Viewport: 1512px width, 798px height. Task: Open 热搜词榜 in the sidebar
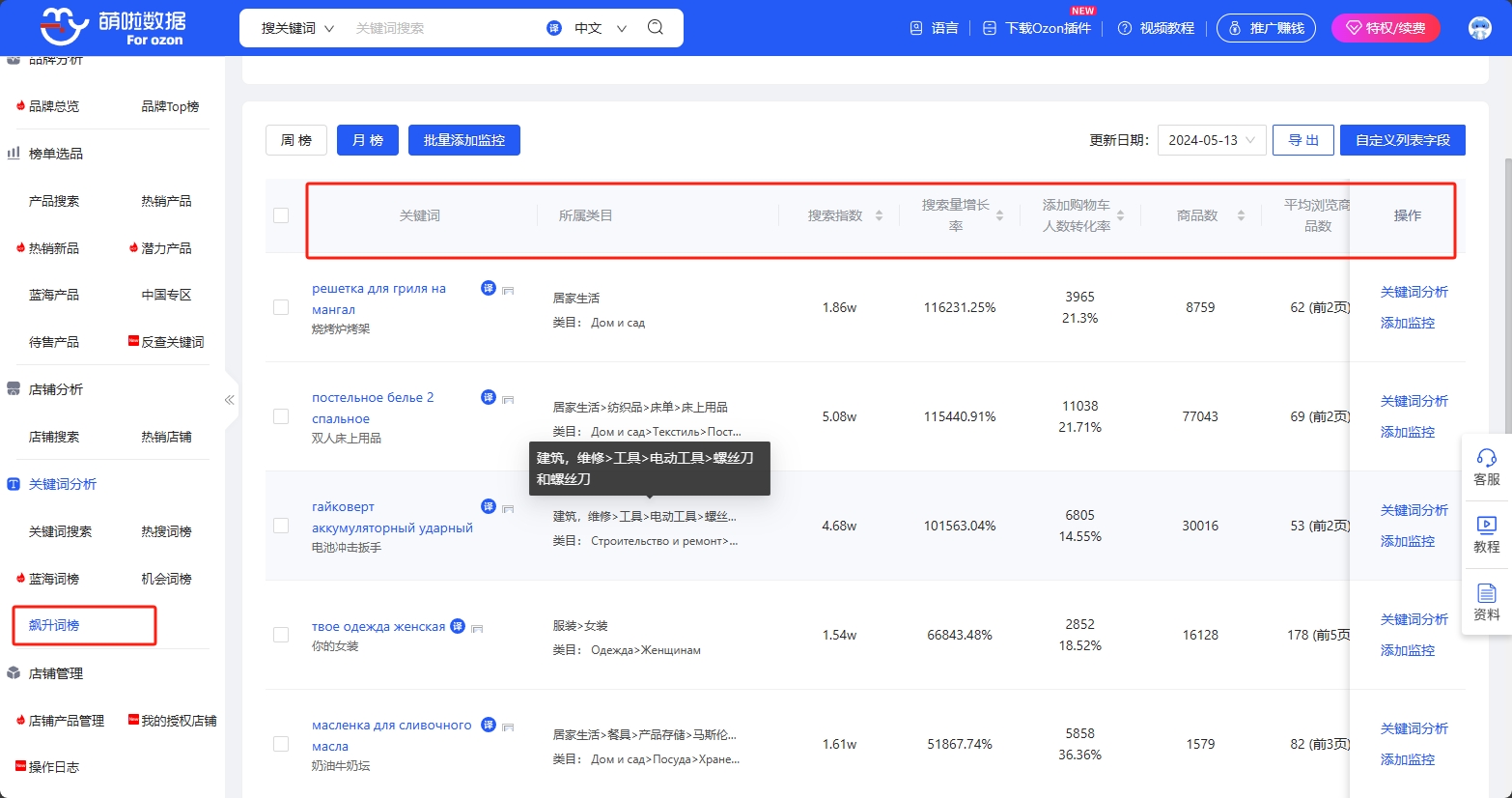pos(166,531)
